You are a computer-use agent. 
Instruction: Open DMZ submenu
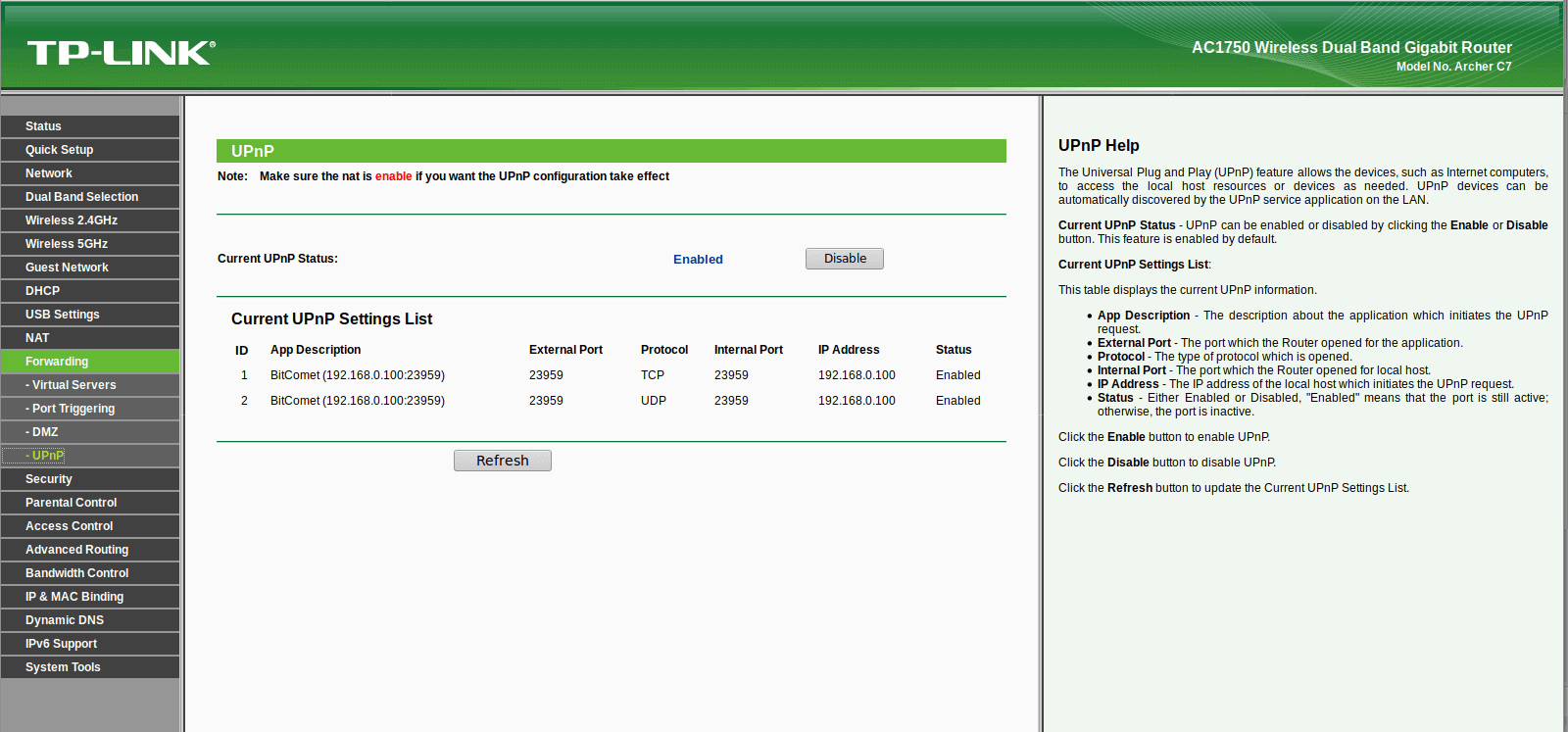click(x=90, y=432)
